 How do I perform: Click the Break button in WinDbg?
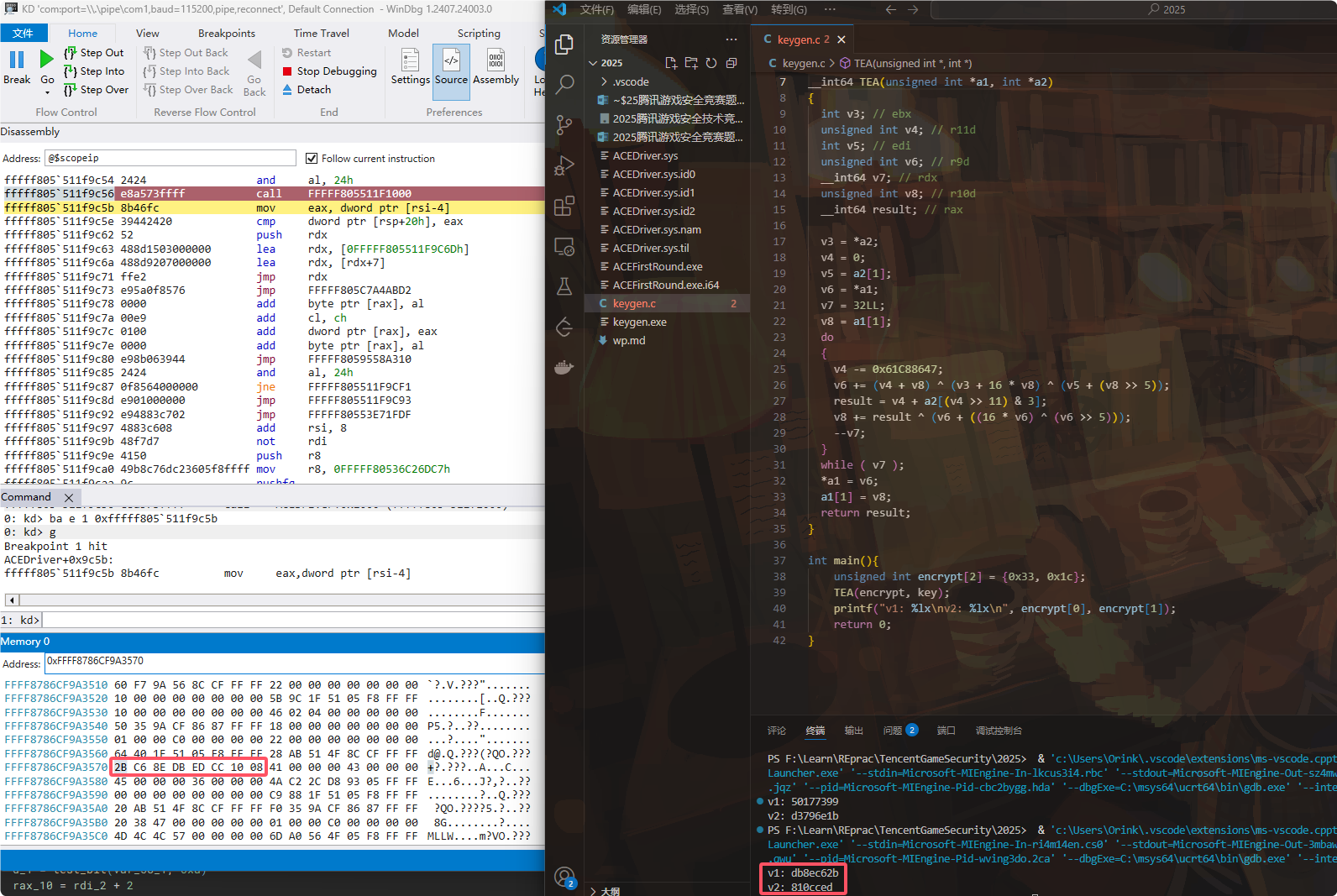pyautogui.click(x=16, y=67)
